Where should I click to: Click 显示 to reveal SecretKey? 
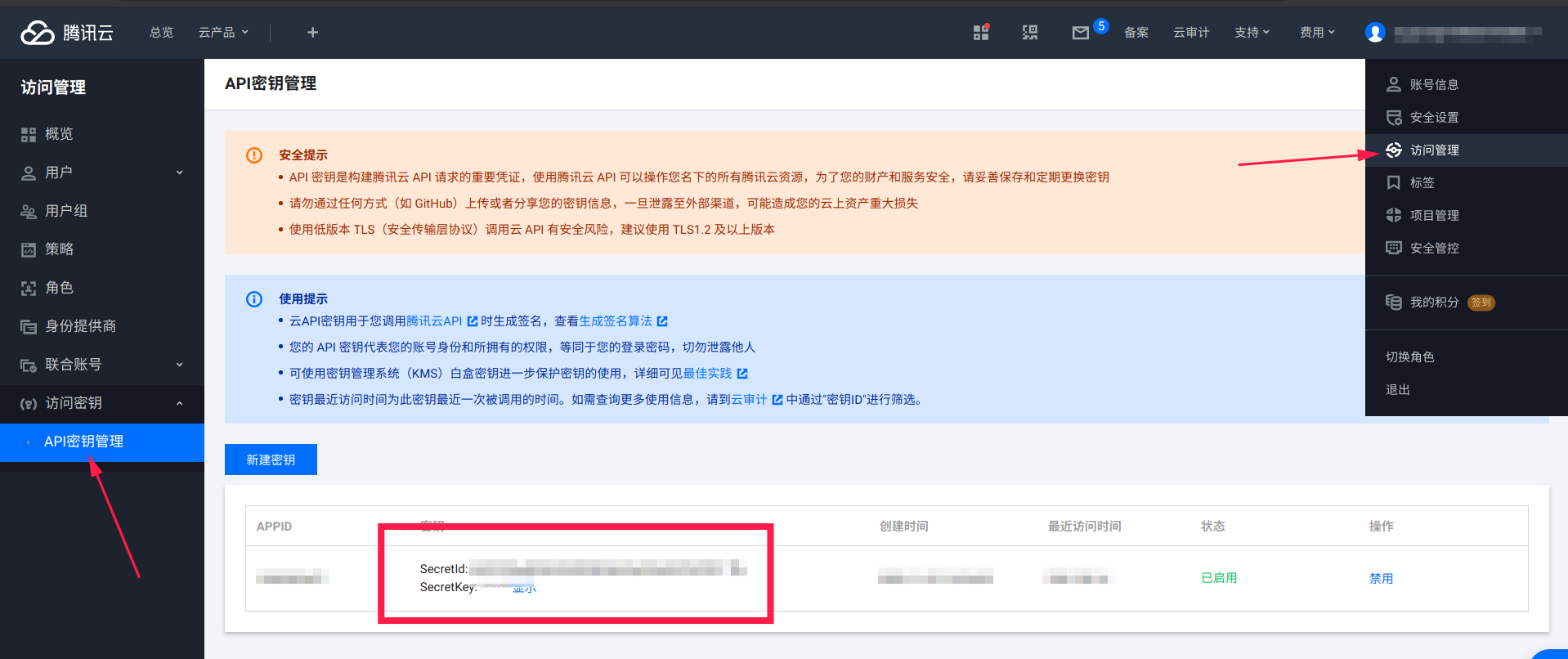[x=524, y=588]
